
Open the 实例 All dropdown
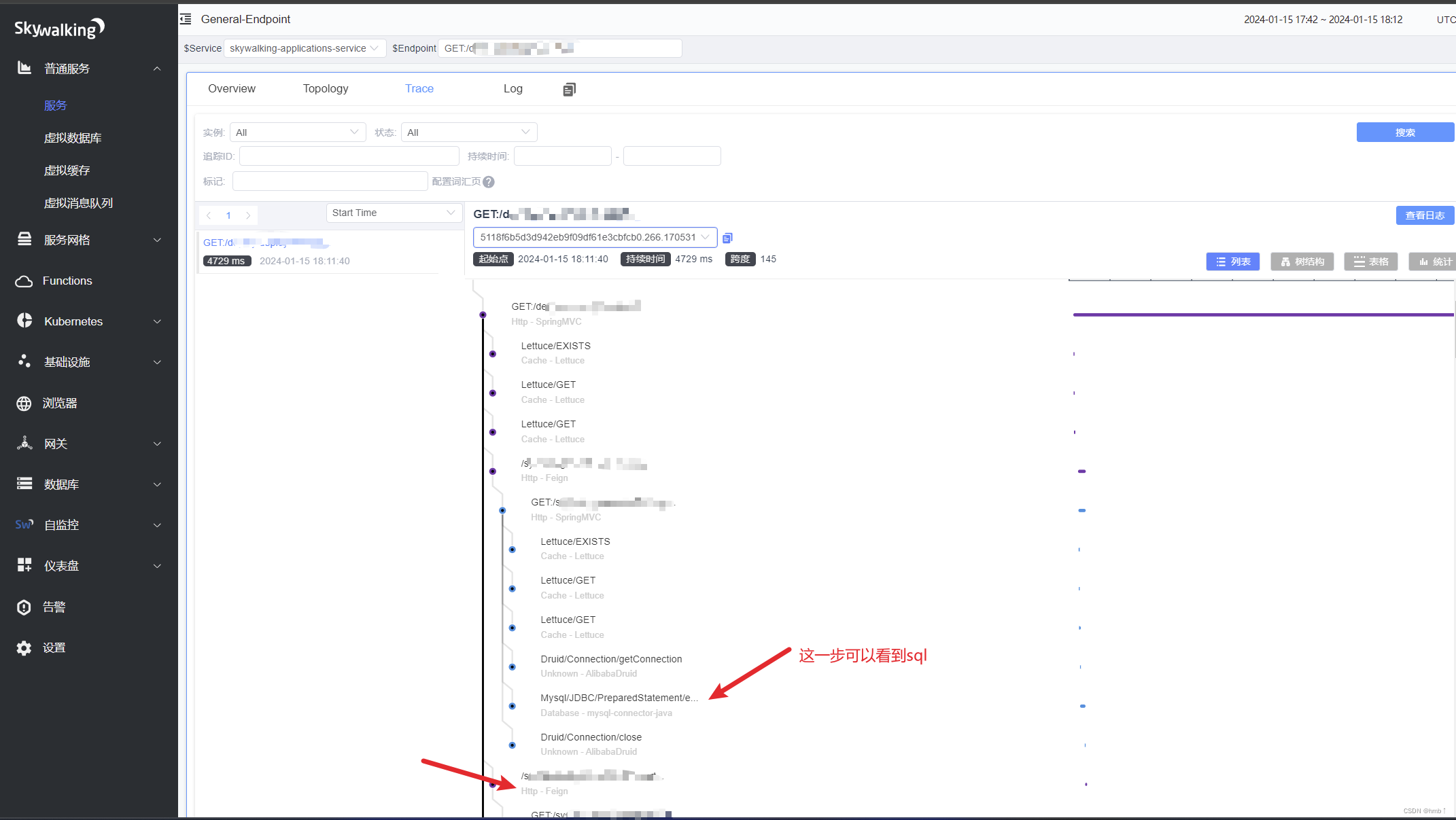298,132
